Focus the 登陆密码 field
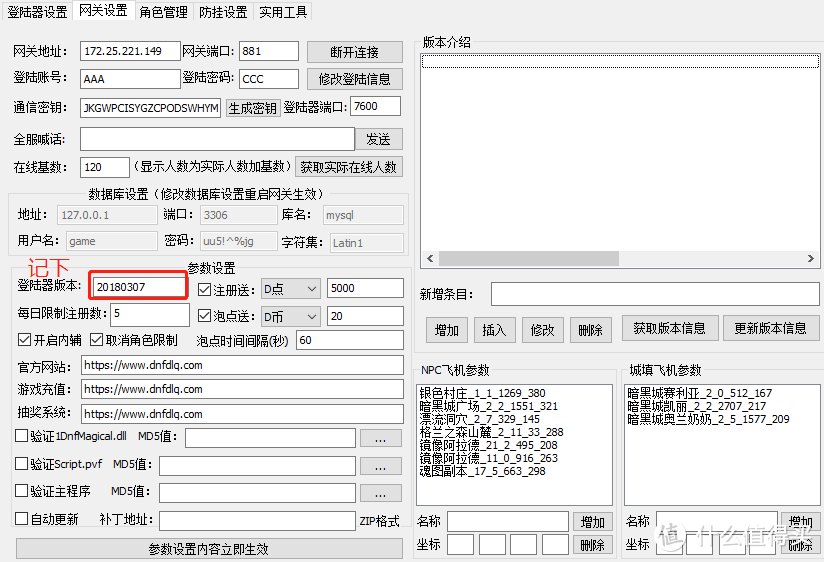 [x=269, y=79]
